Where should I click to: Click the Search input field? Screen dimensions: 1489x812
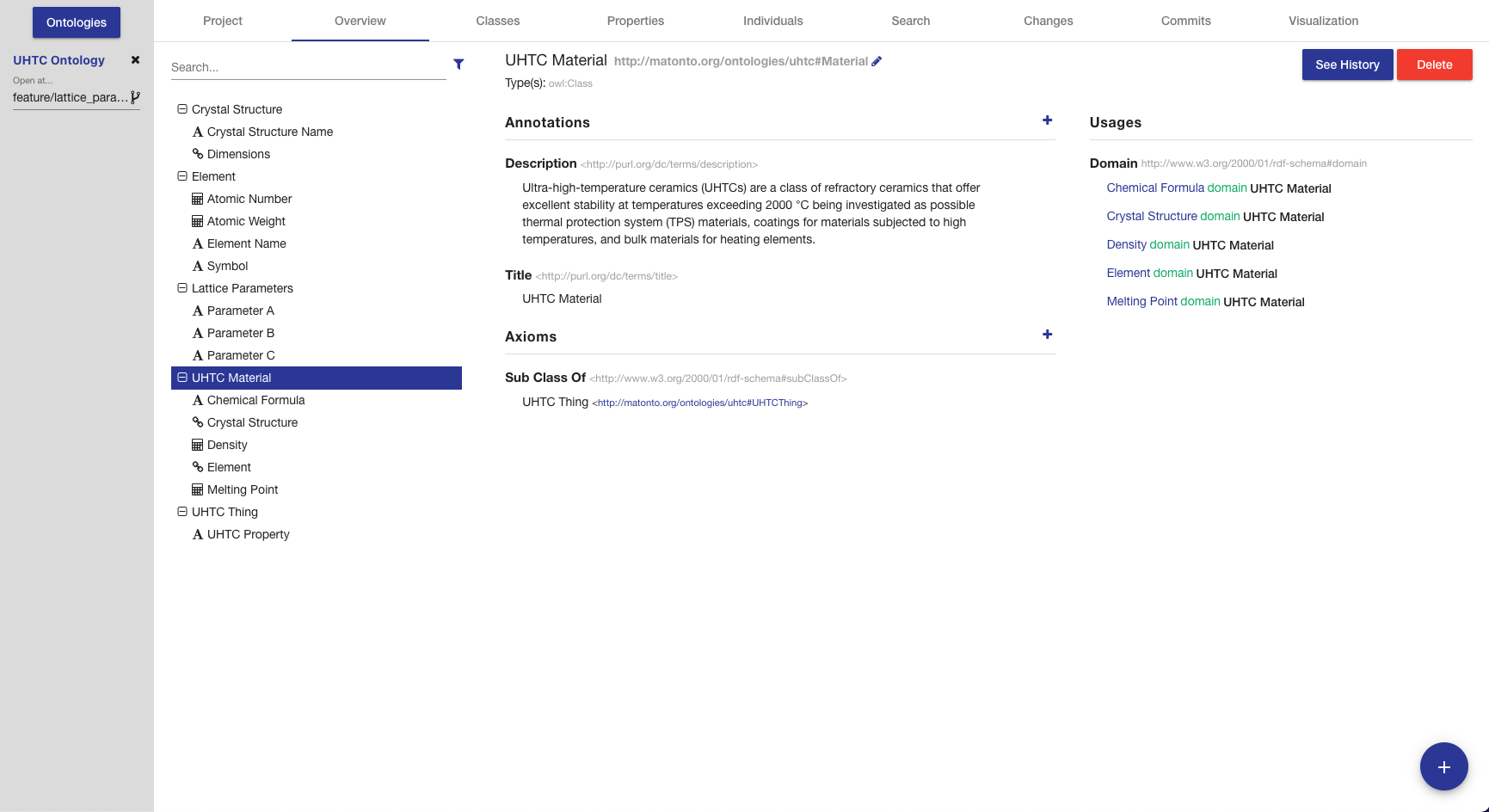(308, 66)
